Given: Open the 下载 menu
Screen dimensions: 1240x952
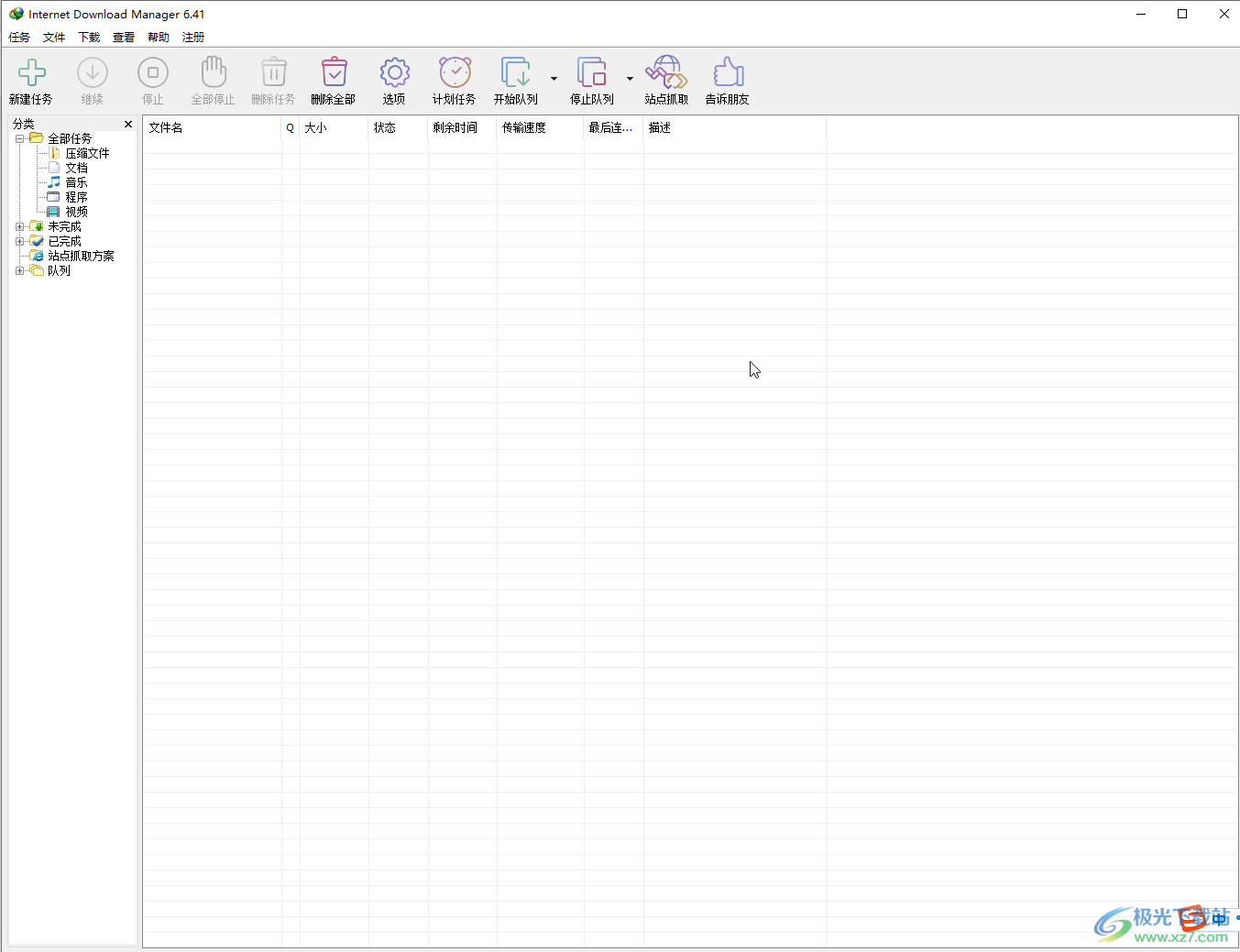Looking at the screenshot, I should (x=89, y=38).
